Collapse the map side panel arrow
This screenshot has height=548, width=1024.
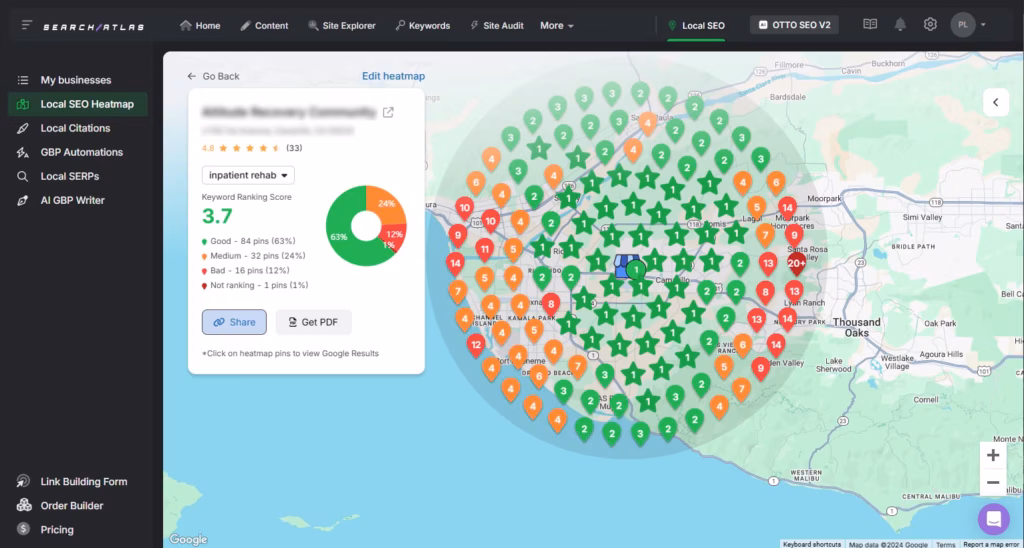pos(996,102)
